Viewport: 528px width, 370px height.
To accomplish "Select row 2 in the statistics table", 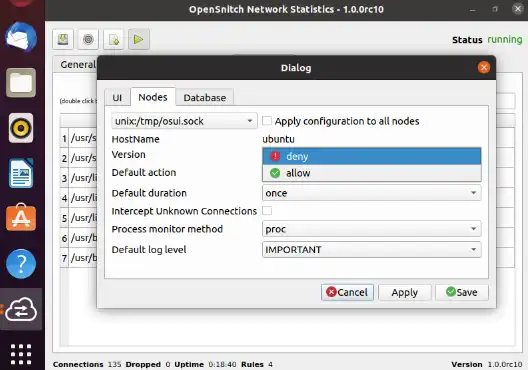I will [x=64, y=158].
